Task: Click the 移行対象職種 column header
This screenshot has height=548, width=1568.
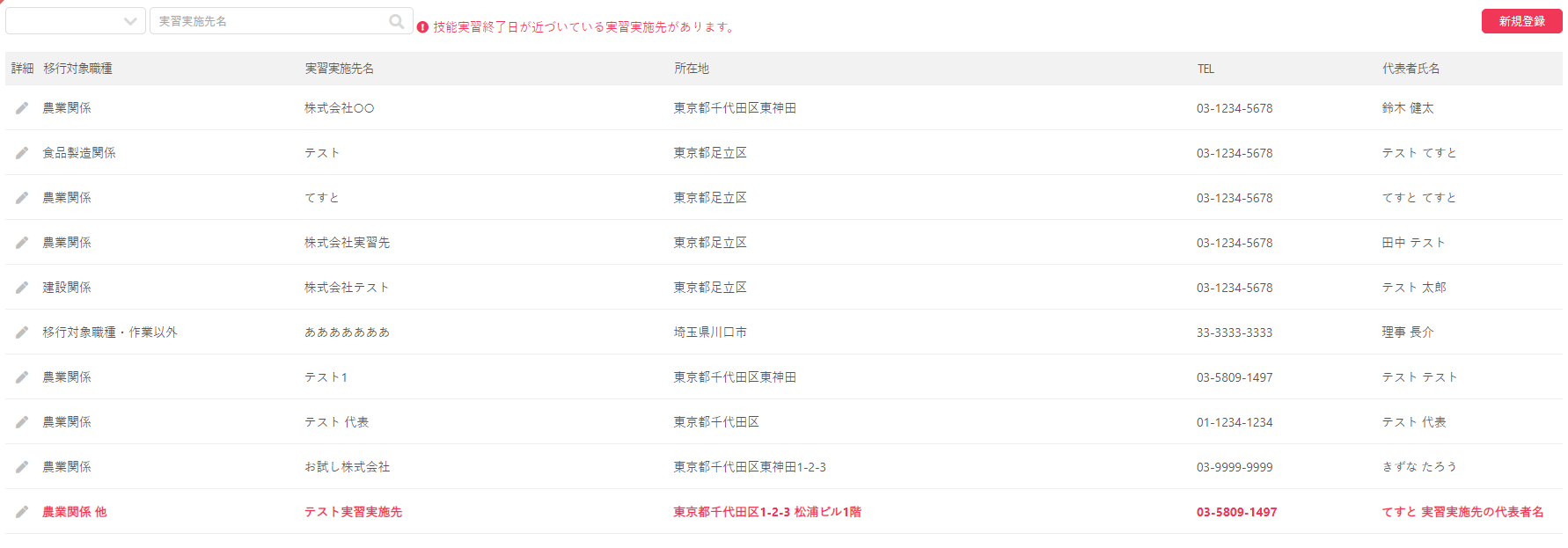Action: pos(78,69)
